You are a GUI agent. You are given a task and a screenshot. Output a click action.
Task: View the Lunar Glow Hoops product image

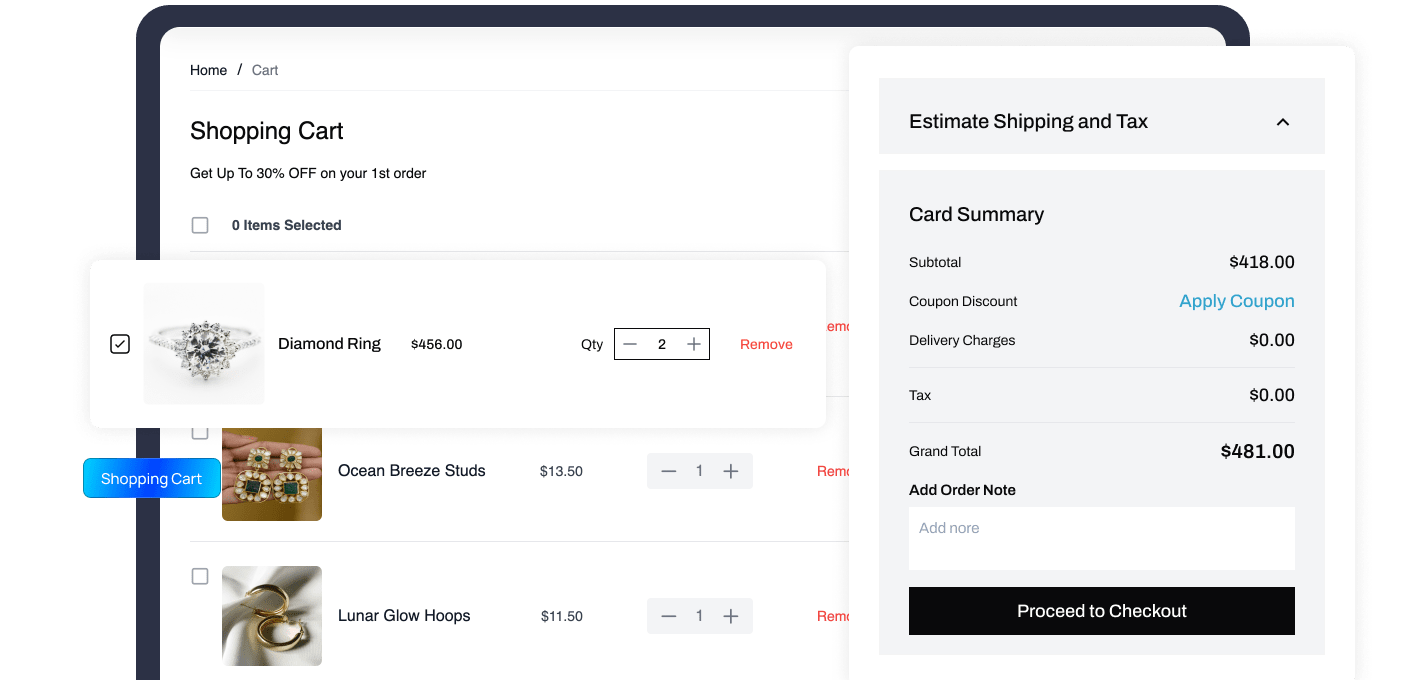click(x=272, y=616)
